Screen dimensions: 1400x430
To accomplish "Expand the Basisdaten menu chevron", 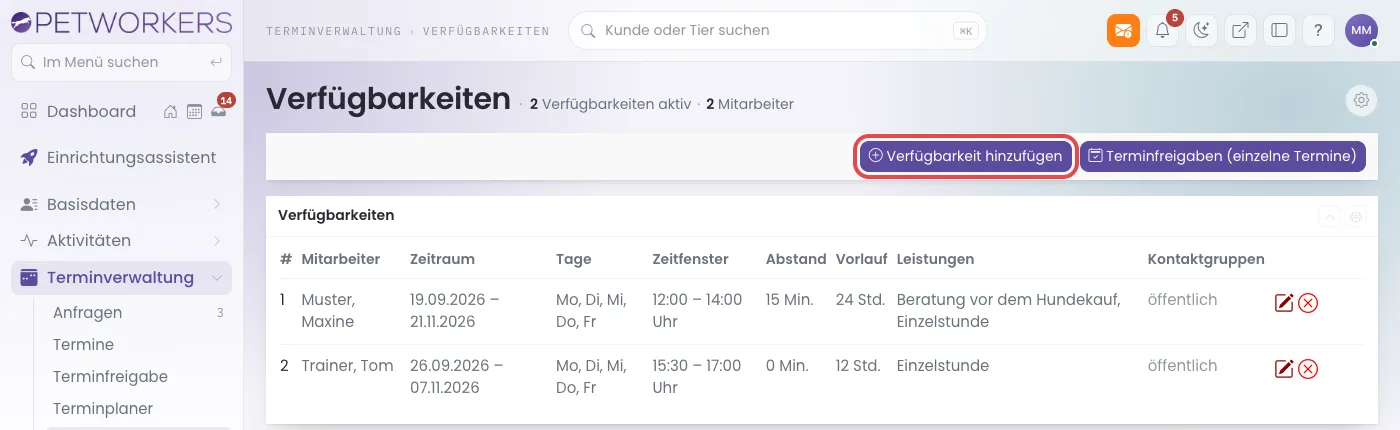I will pos(217,204).
